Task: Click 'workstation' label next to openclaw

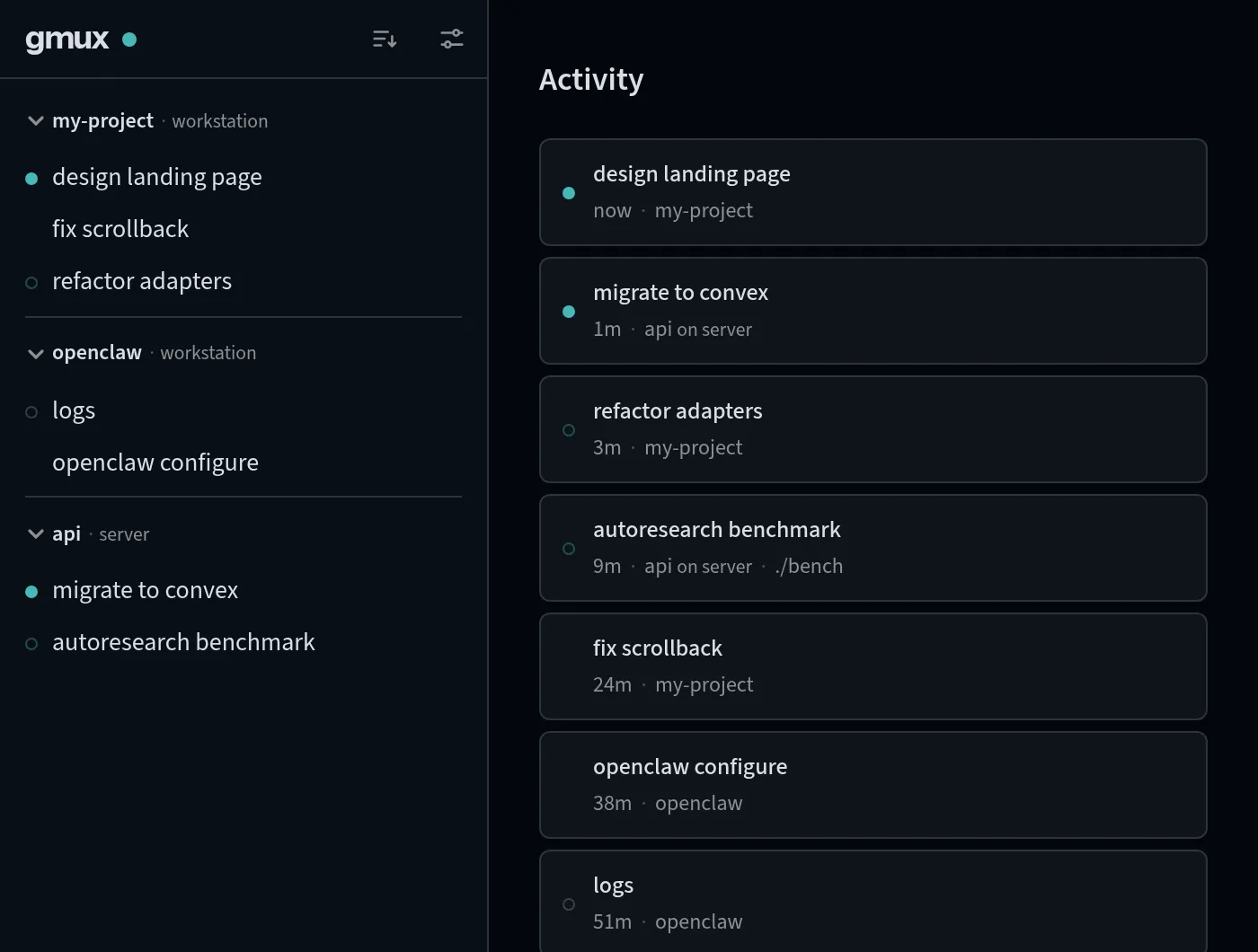Action: point(208,353)
